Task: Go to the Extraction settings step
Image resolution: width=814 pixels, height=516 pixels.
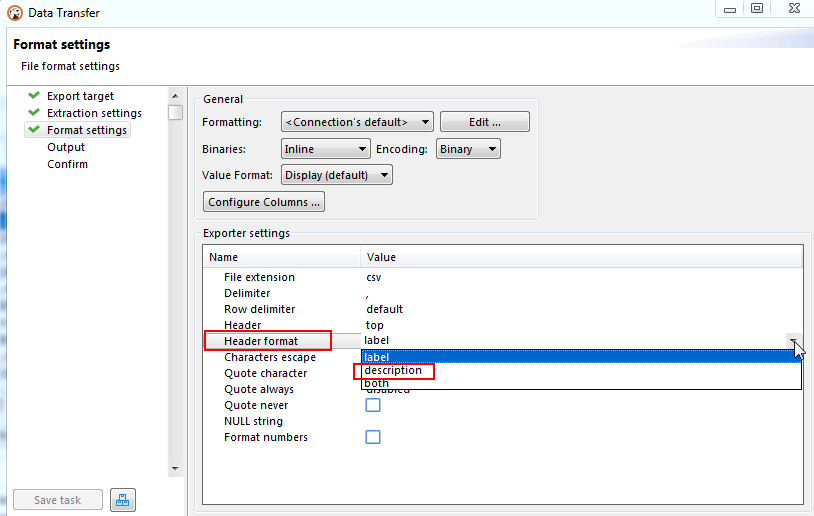Action: pos(94,113)
